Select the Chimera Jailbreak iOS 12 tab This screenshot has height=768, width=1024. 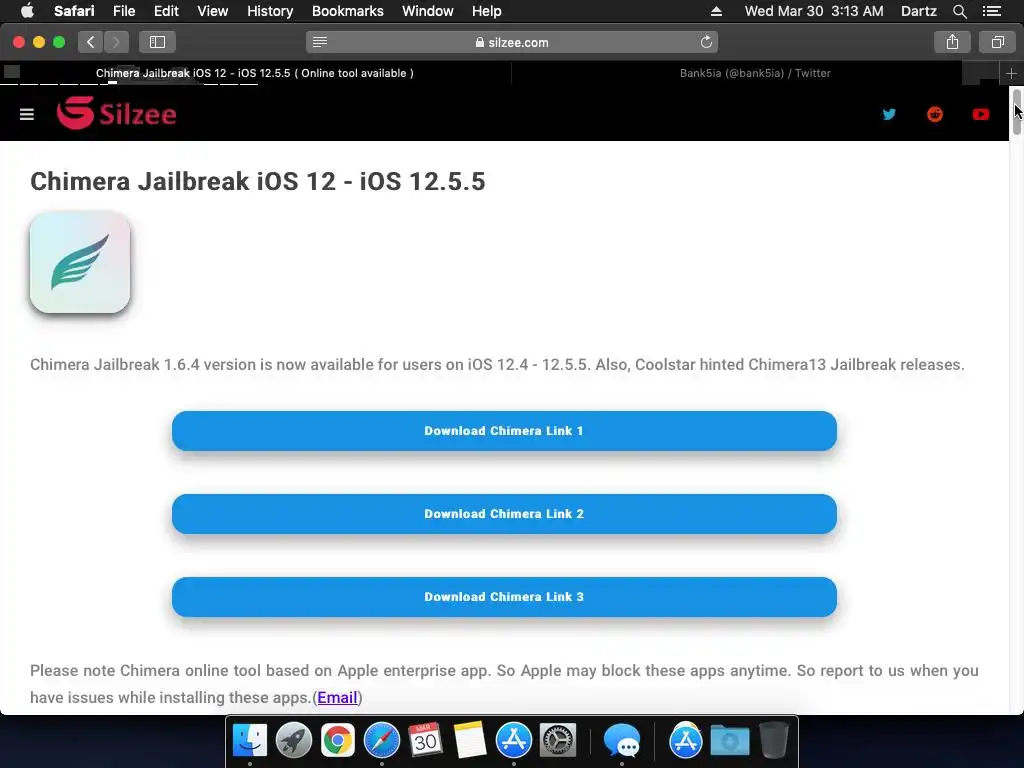[255, 73]
